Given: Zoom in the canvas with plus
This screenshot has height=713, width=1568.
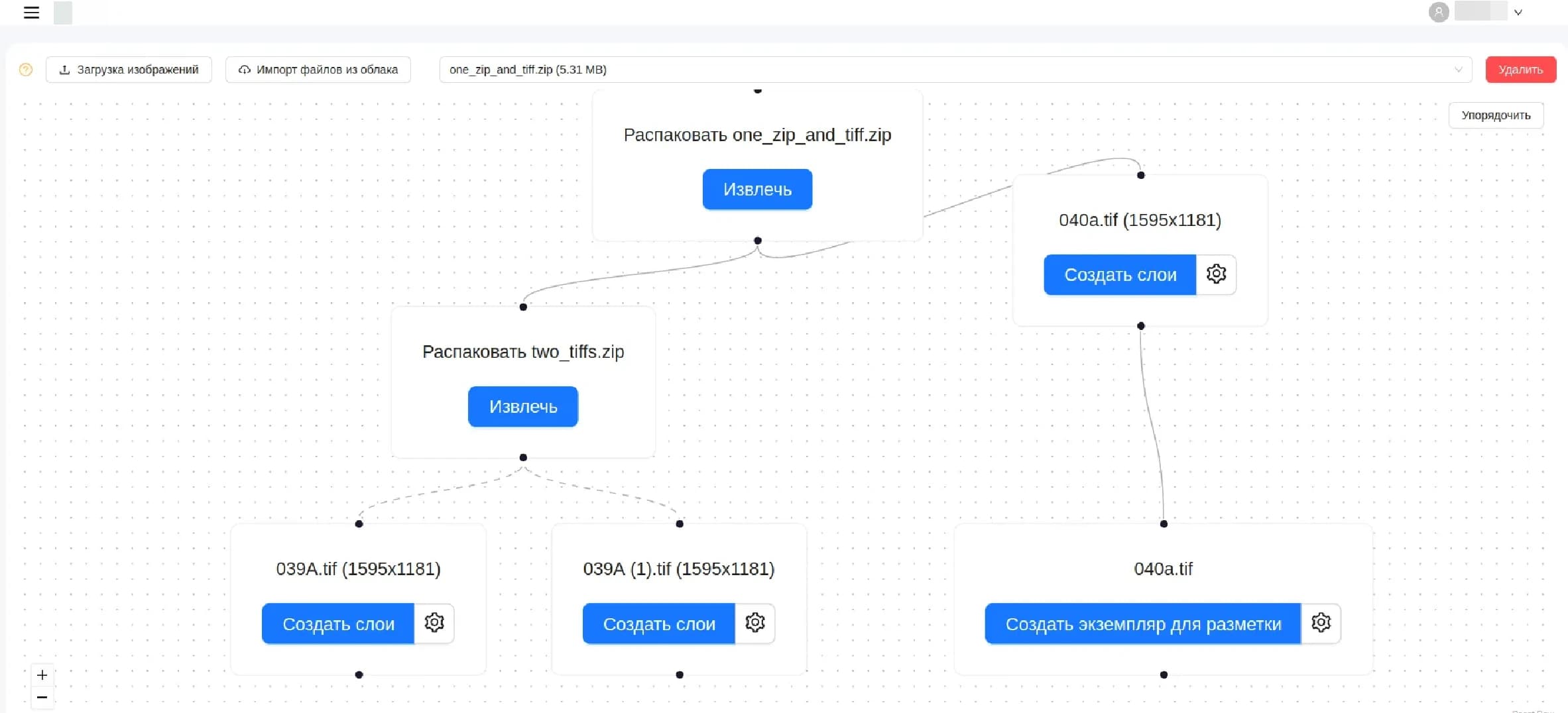Looking at the screenshot, I should [42, 675].
